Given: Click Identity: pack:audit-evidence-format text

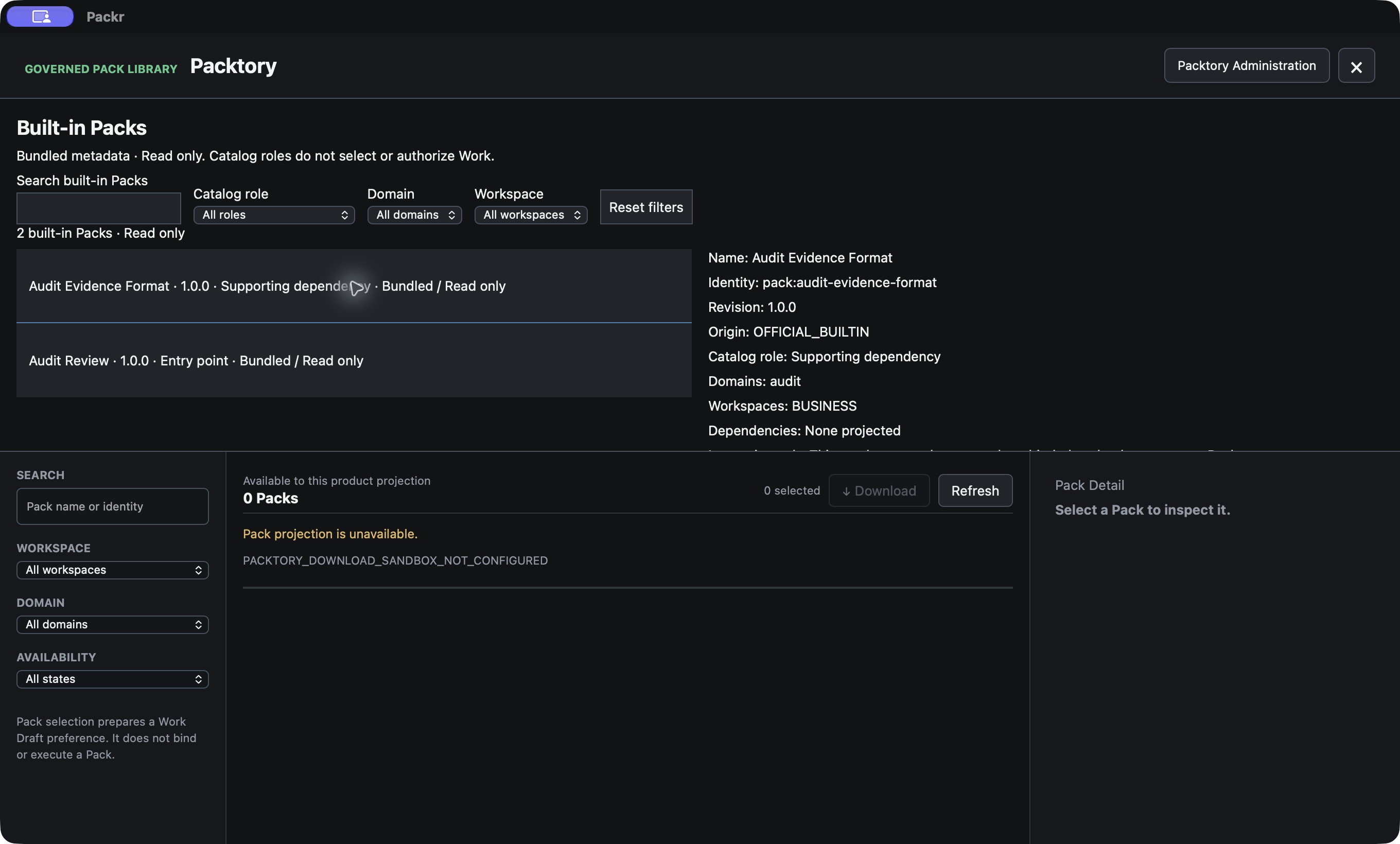Looking at the screenshot, I should (821, 283).
